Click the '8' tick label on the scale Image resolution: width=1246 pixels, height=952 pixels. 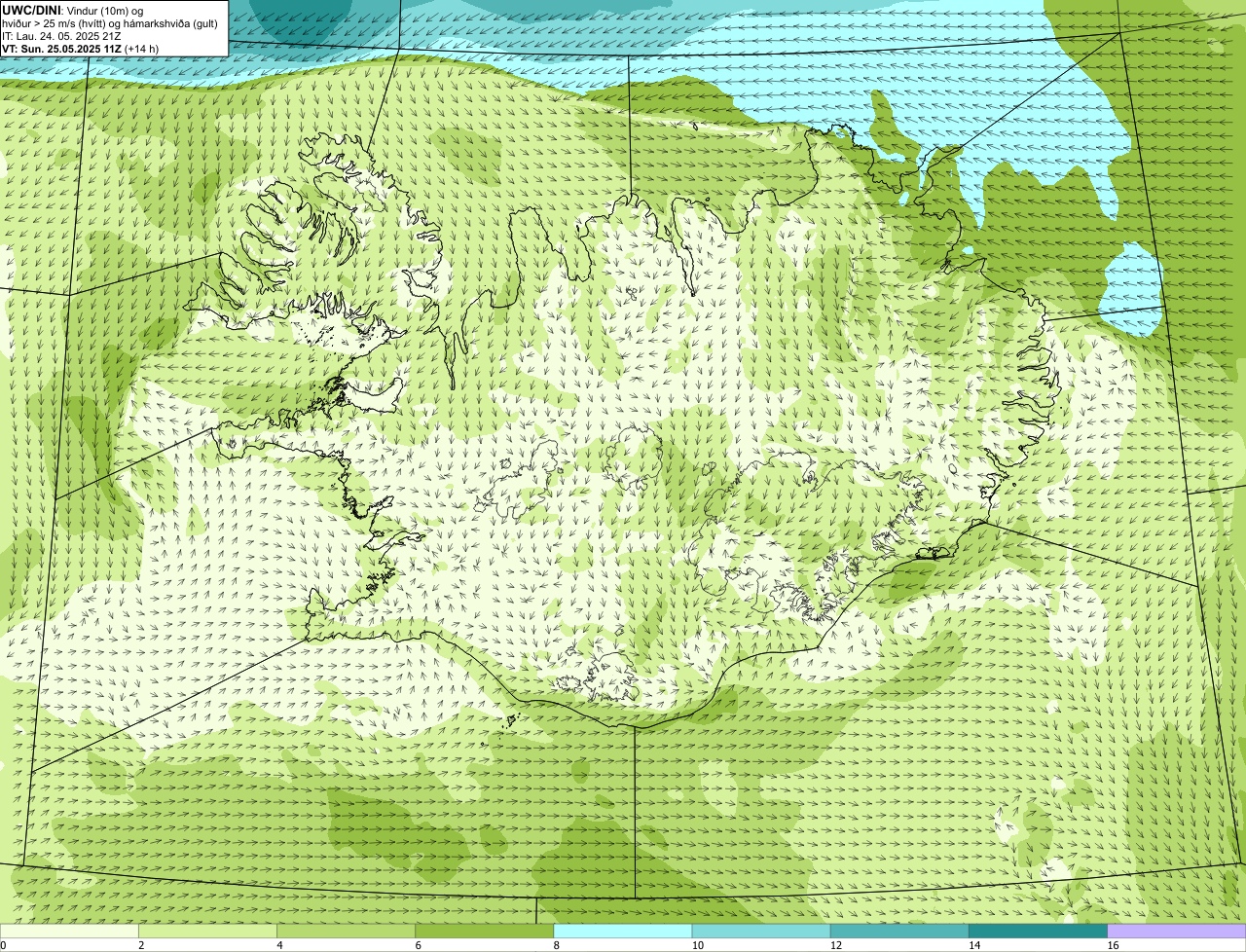click(556, 945)
